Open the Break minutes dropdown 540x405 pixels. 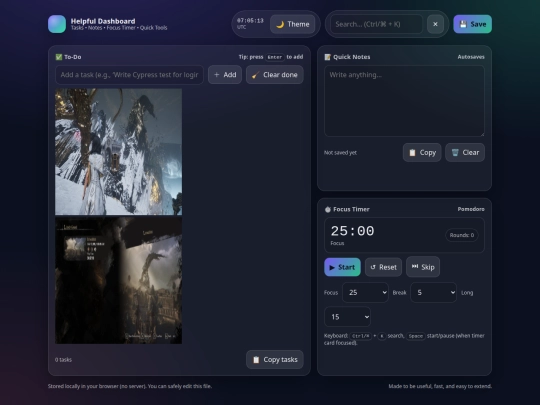click(434, 293)
